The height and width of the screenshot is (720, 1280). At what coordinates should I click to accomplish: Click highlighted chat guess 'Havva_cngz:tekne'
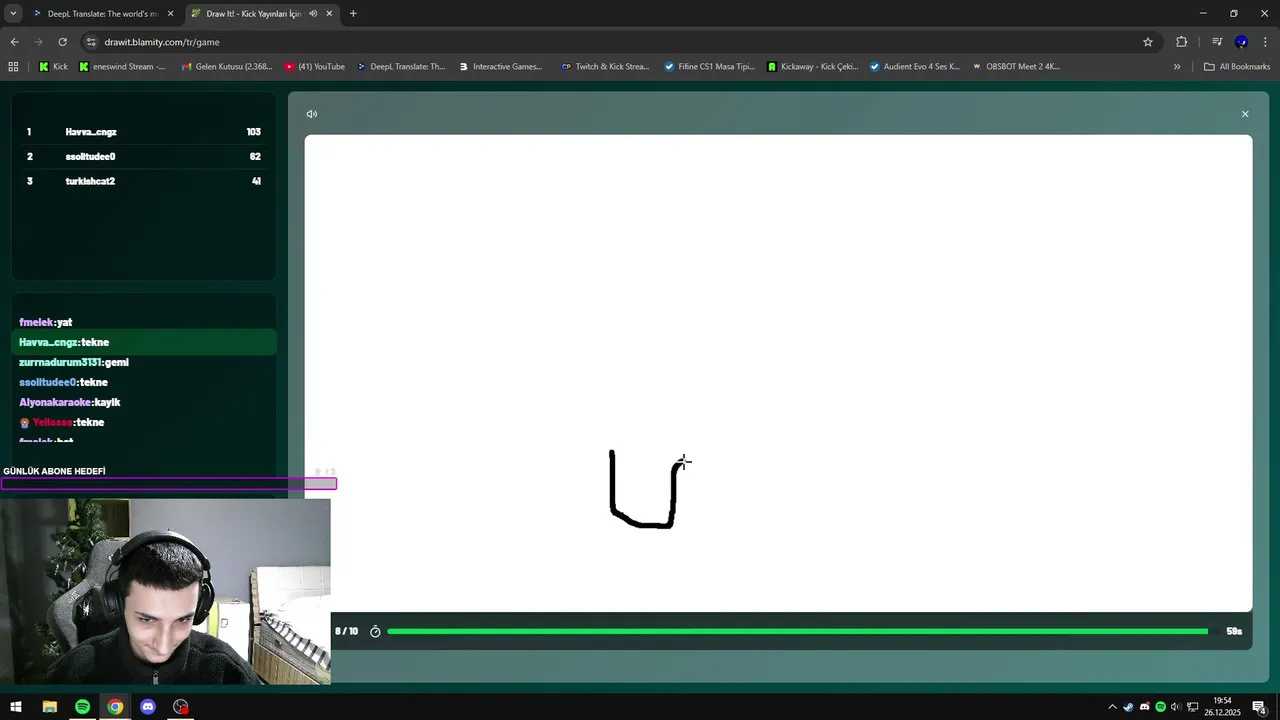[x=144, y=342]
